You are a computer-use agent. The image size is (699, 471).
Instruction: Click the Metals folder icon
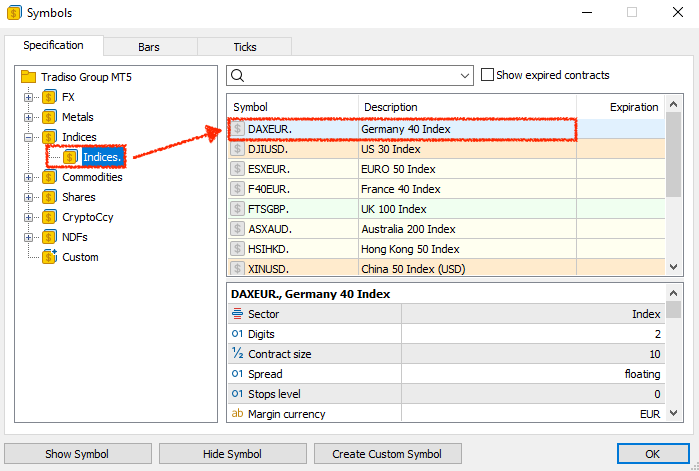[x=49, y=117]
